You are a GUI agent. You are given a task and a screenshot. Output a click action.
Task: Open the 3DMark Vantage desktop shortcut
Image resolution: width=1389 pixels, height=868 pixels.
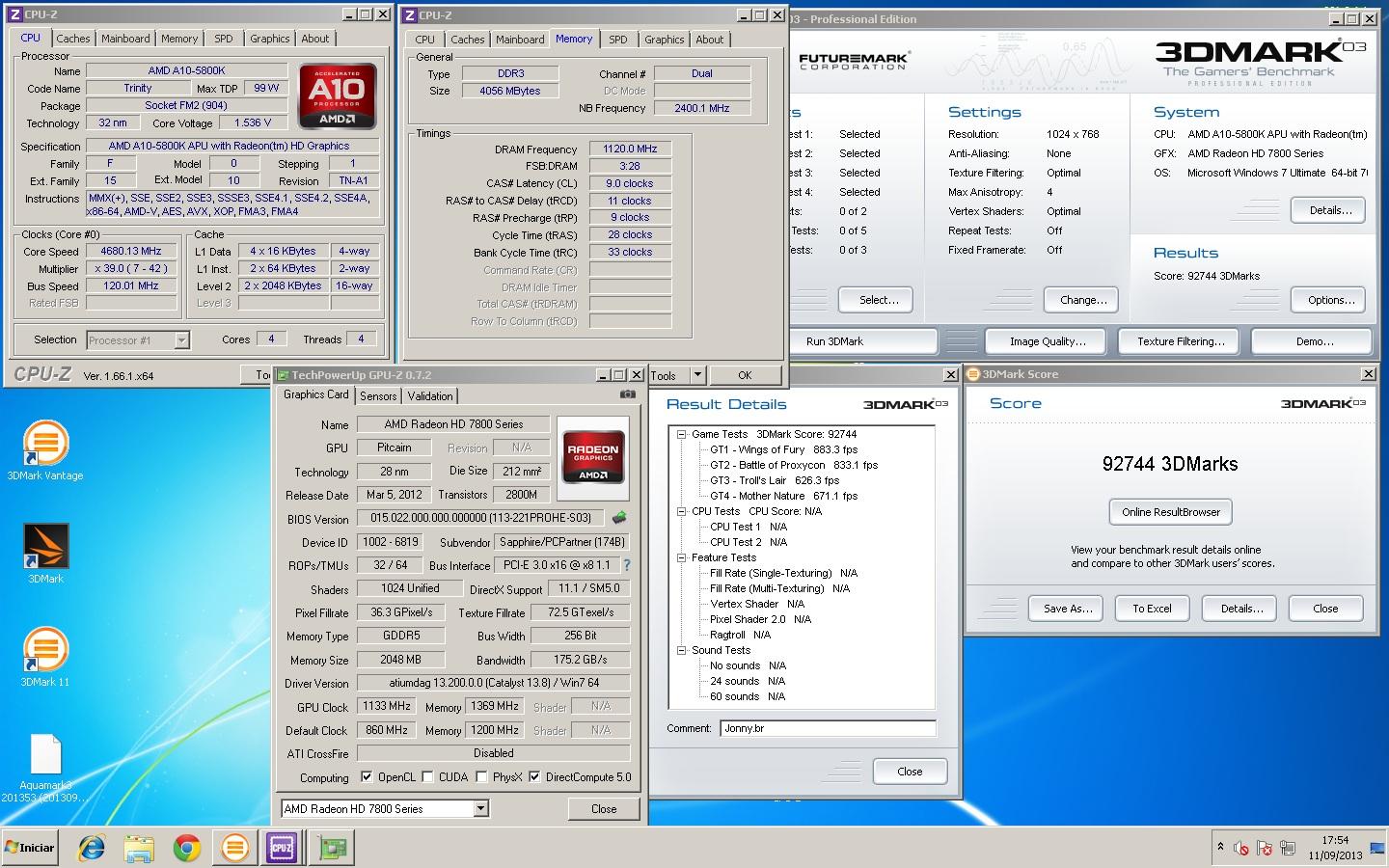coord(45,450)
